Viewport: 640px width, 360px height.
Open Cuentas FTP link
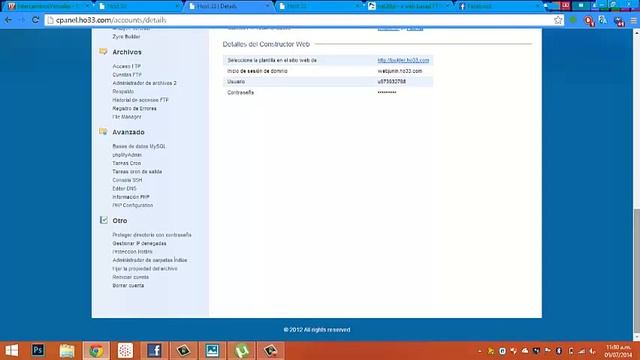[x=127, y=75]
